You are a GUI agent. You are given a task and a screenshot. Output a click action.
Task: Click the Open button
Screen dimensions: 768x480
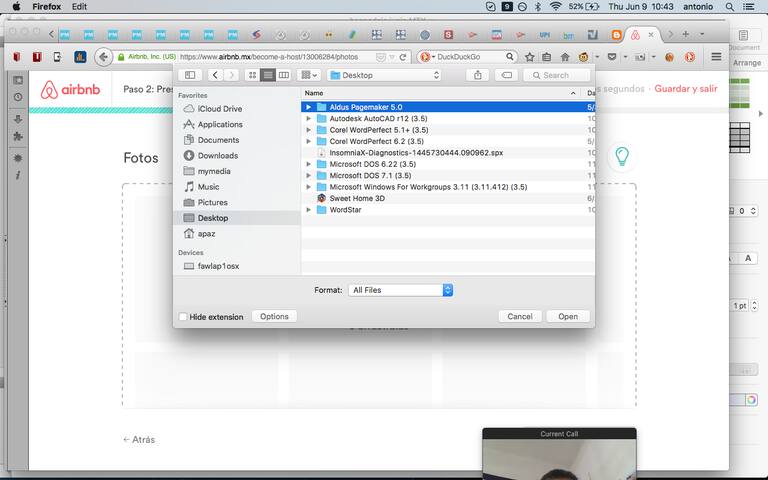click(x=568, y=316)
